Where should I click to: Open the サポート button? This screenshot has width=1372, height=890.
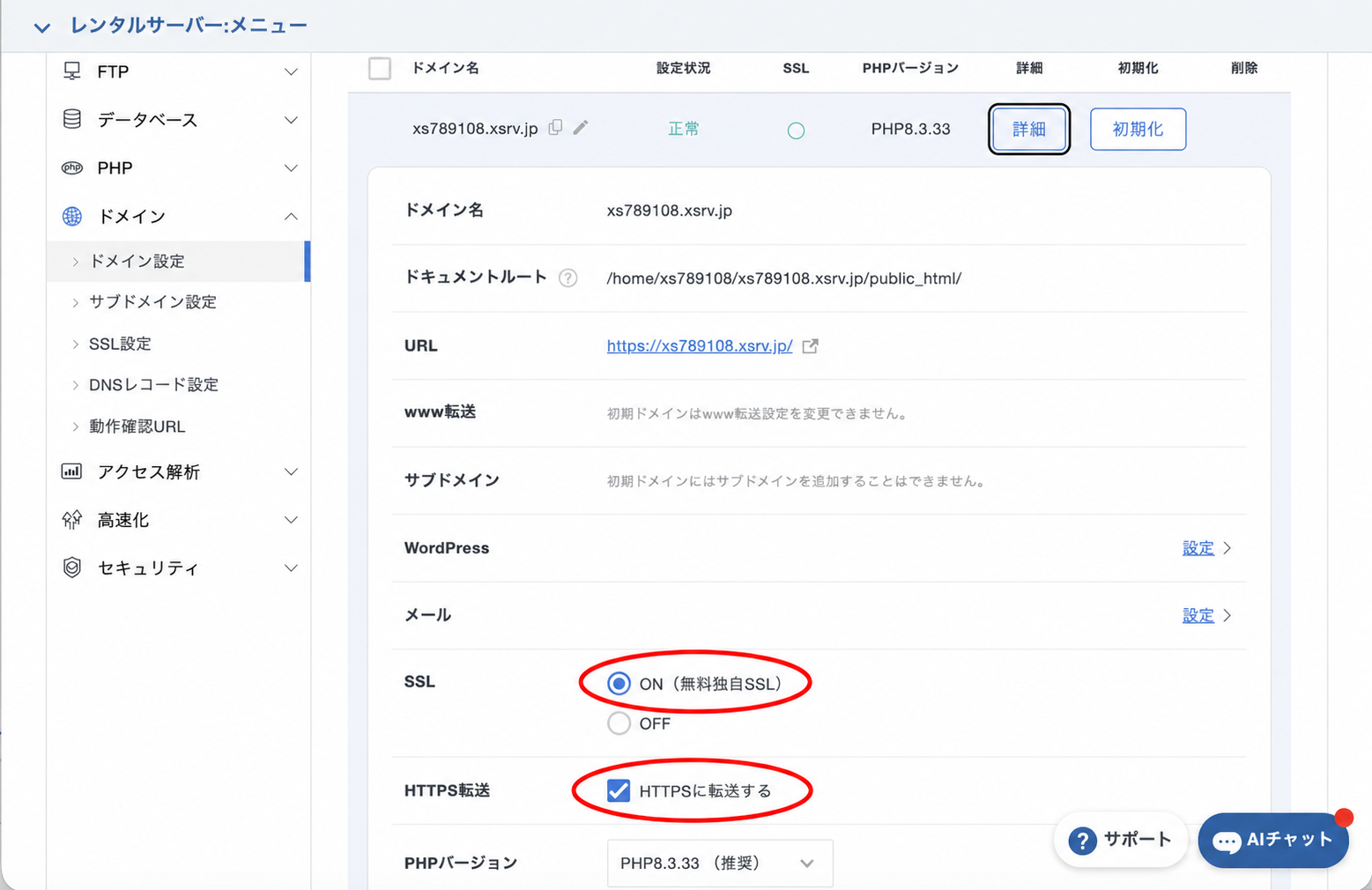[1120, 841]
